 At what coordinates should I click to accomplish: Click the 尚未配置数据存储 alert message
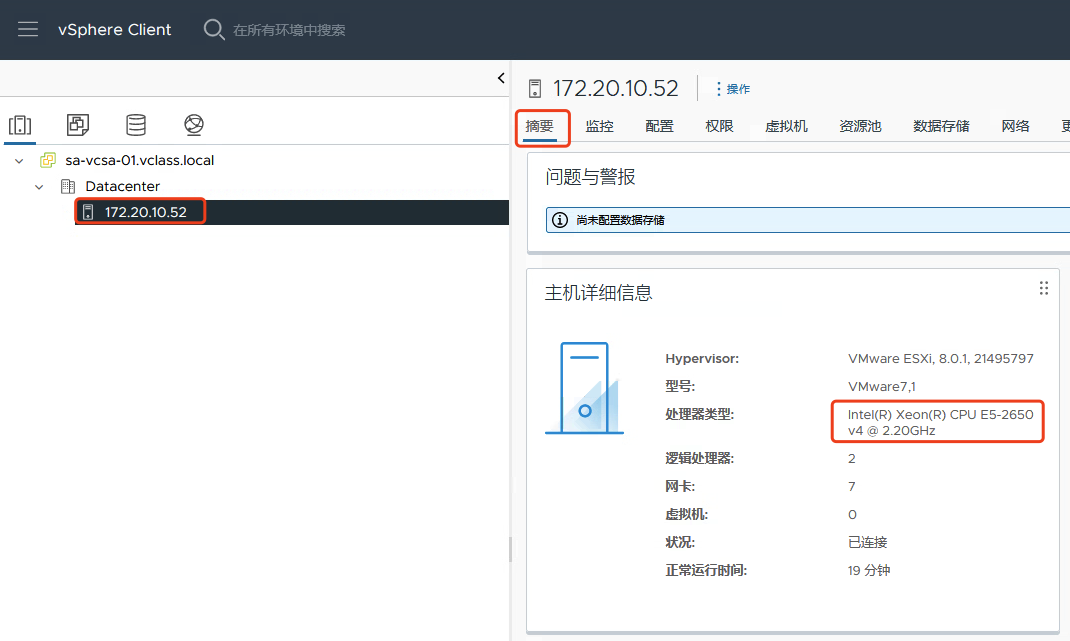pos(620,220)
